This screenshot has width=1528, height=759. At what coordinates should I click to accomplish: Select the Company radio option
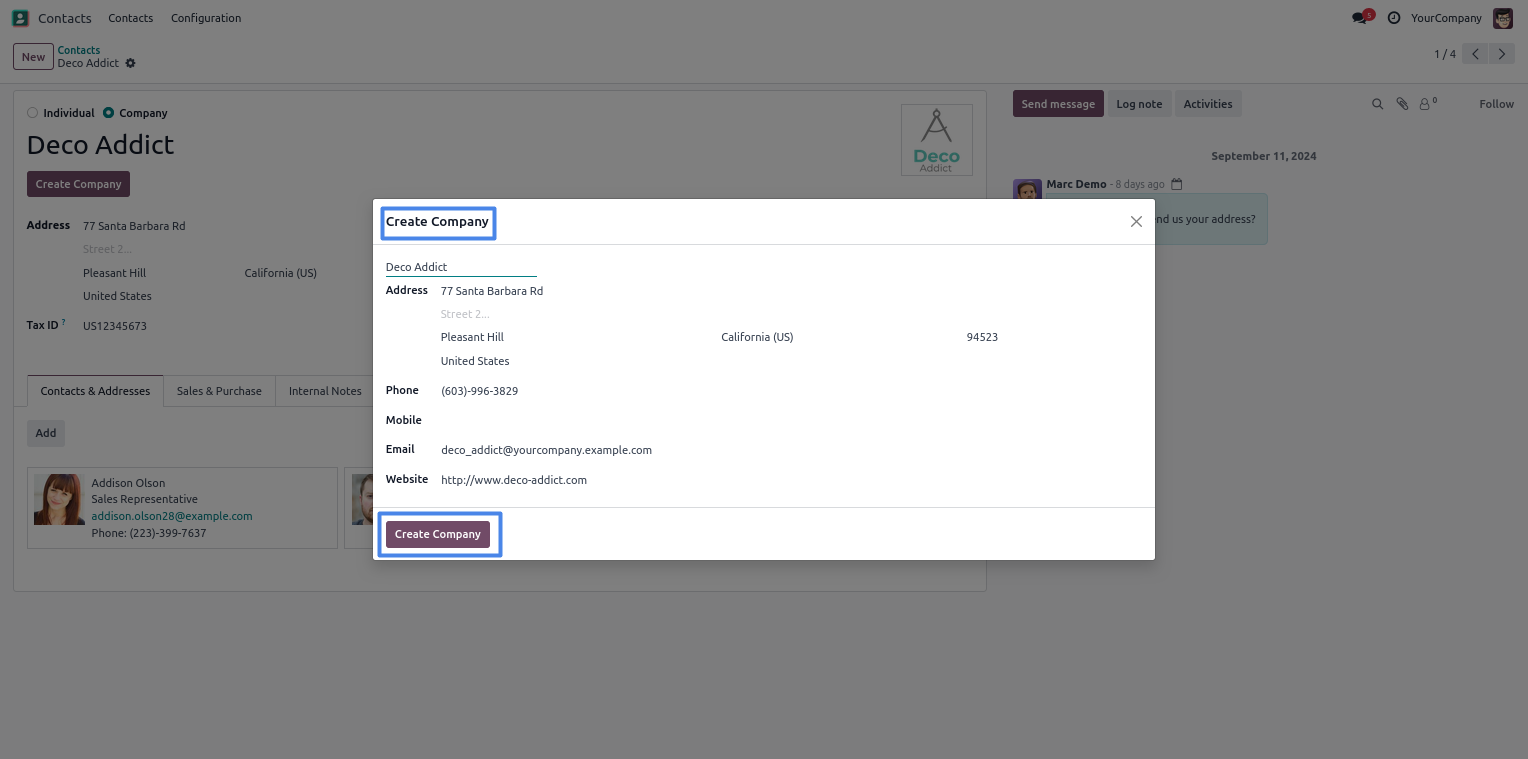click(108, 113)
